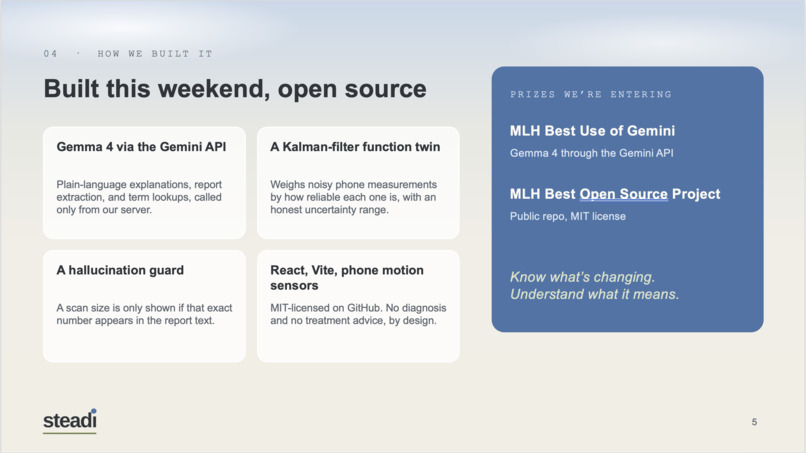Click the 'A scan size is only shown' text
The height and width of the screenshot is (453, 806).
click(144, 314)
